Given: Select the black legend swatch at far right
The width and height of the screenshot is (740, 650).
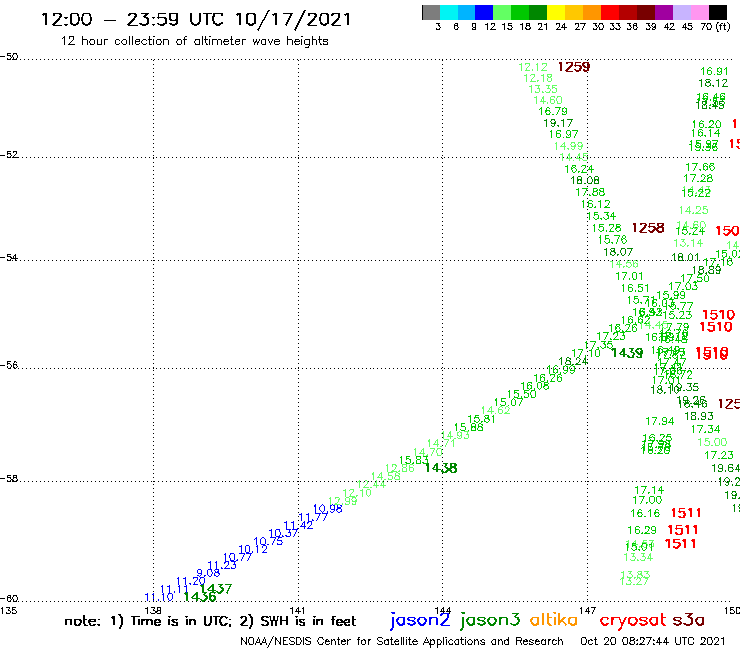Looking at the screenshot, I should point(717,12).
